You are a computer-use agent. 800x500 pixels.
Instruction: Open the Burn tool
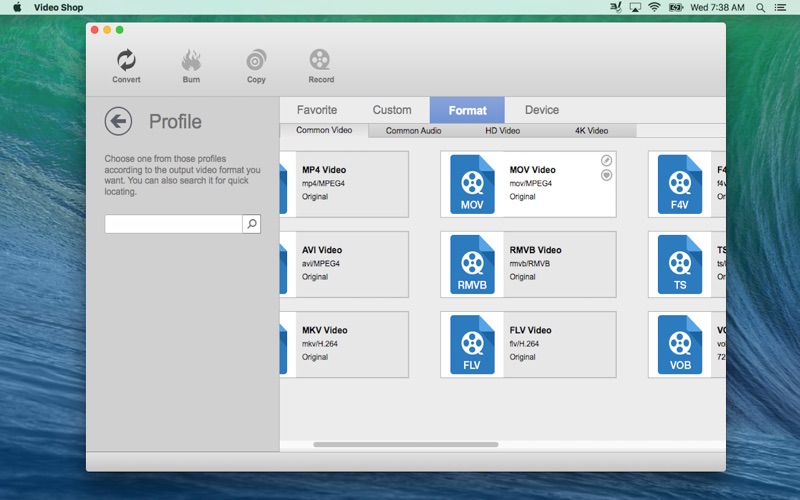click(x=191, y=66)
